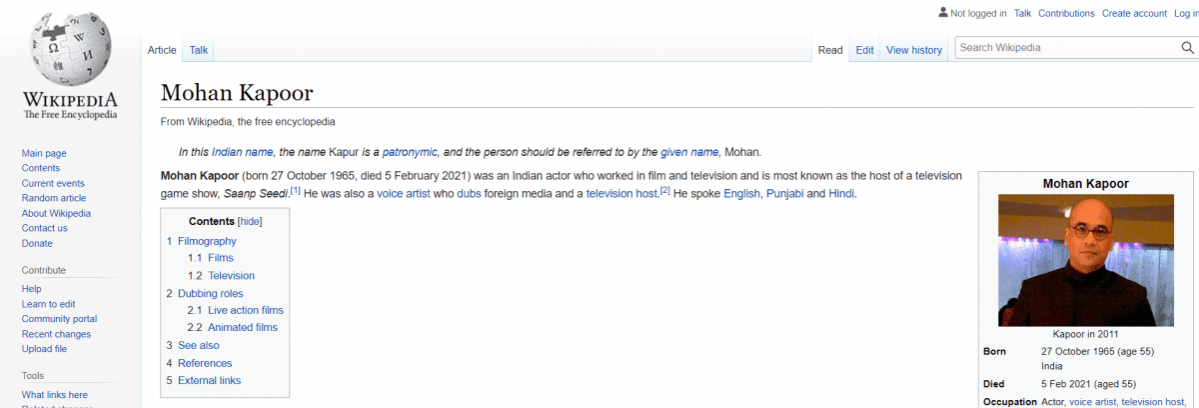
Task: Follow the Indian name hatnote link
Action: pyautogui.click(x=242, y=152)
